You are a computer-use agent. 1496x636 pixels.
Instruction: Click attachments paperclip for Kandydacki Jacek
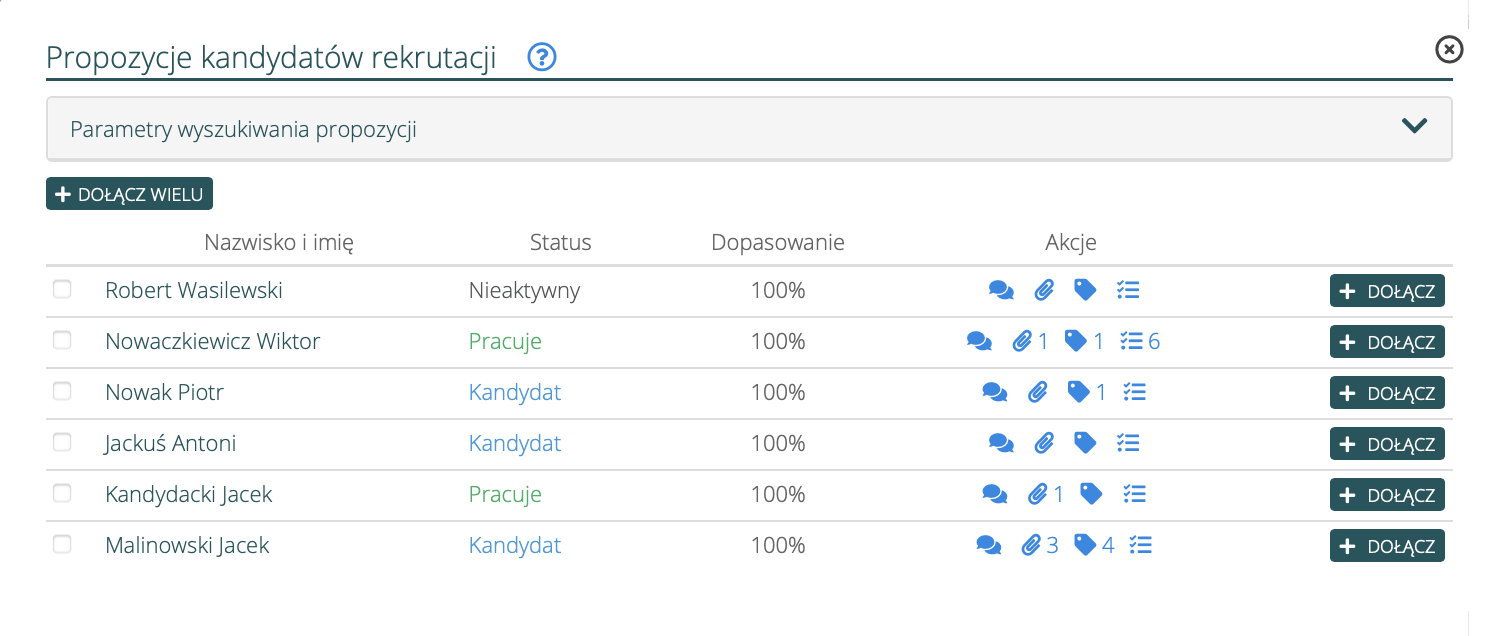pos(1038,494)
